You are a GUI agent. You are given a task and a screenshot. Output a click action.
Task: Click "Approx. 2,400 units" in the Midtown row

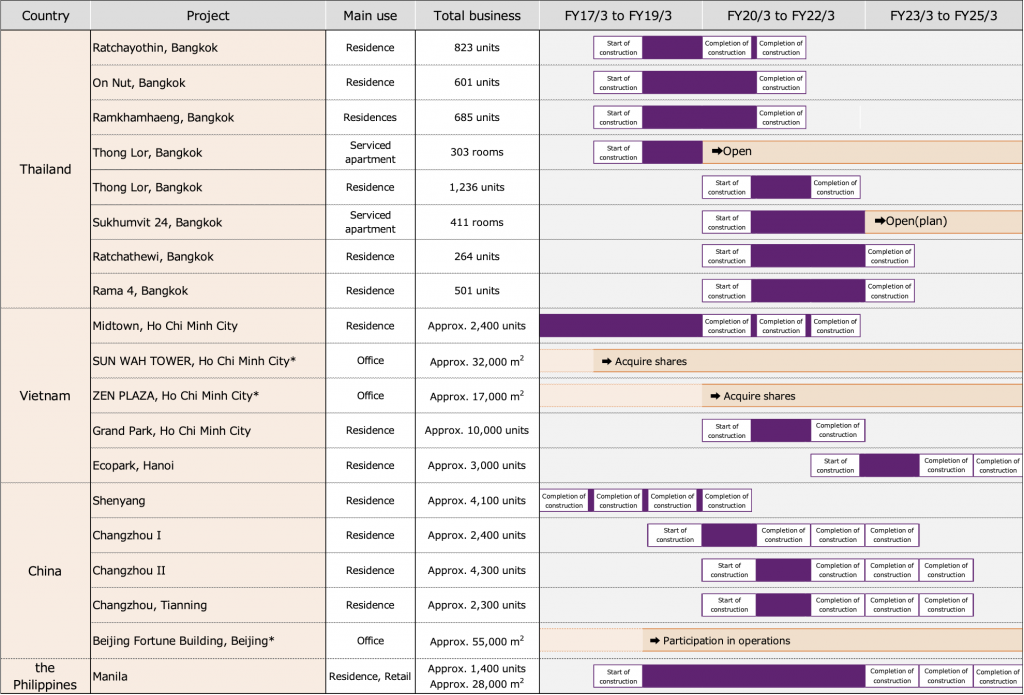477,326
